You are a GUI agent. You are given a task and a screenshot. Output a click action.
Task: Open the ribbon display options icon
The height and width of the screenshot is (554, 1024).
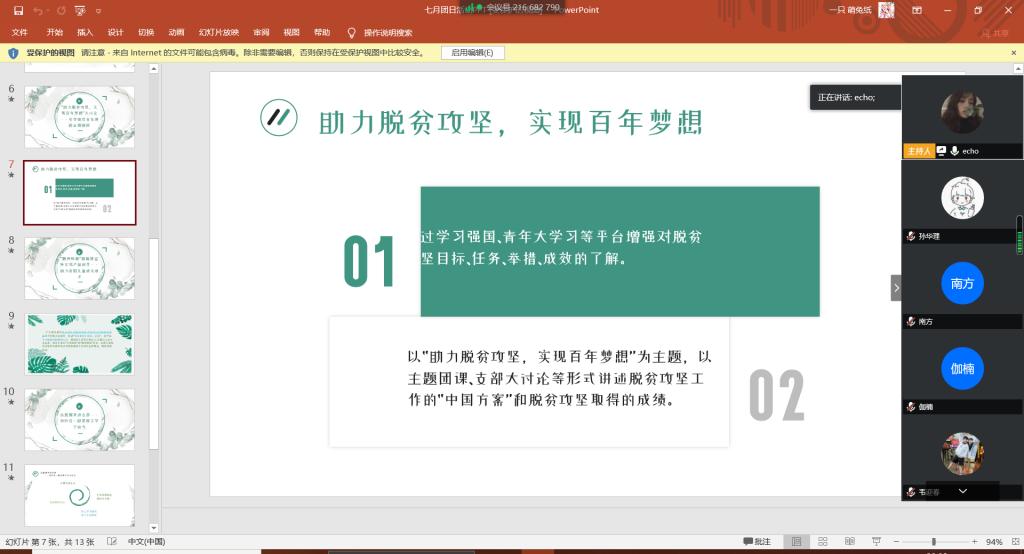917,10
